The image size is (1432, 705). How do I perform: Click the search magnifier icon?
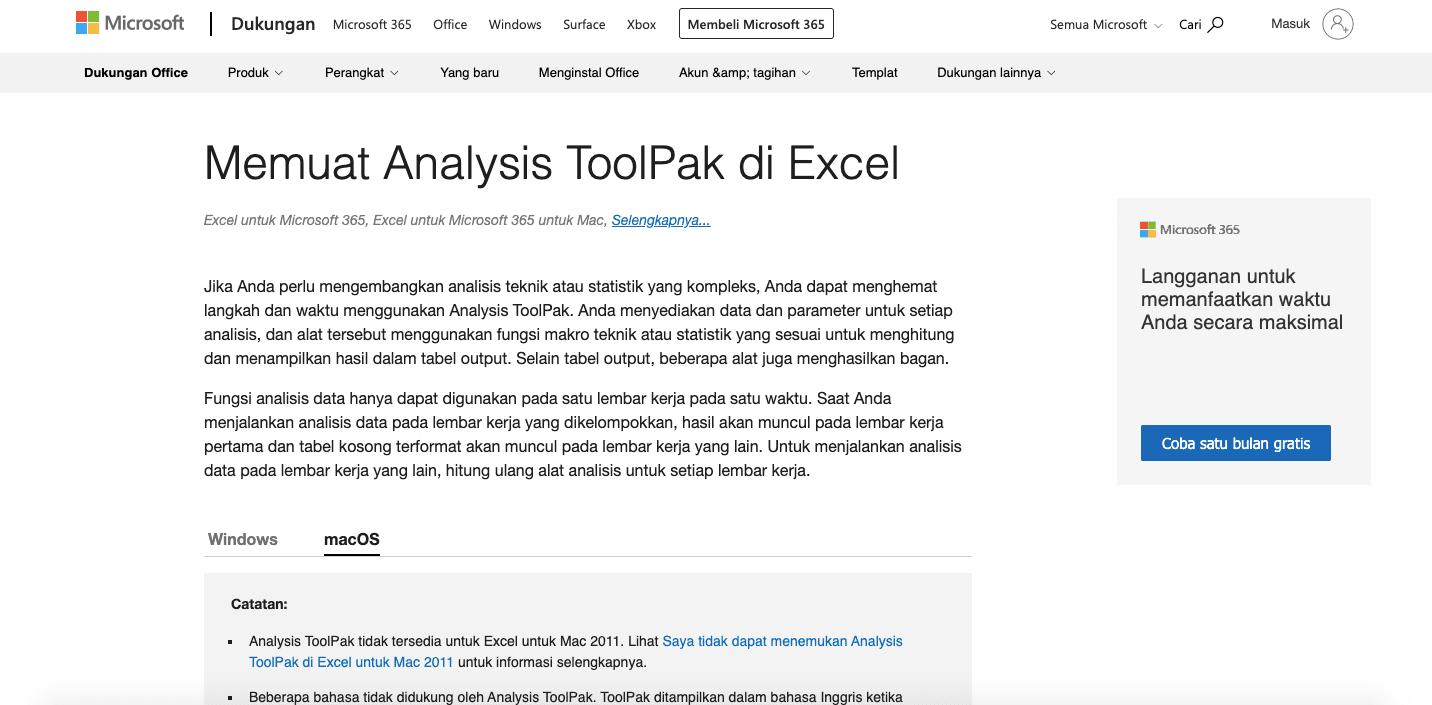pyautogui.click(x=1216, y=24)
